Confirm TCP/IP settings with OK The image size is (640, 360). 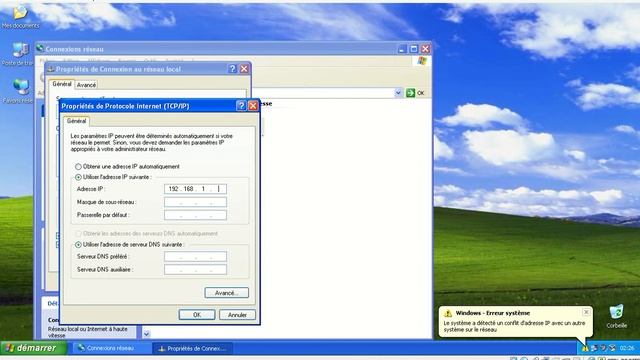click(197, 315)
